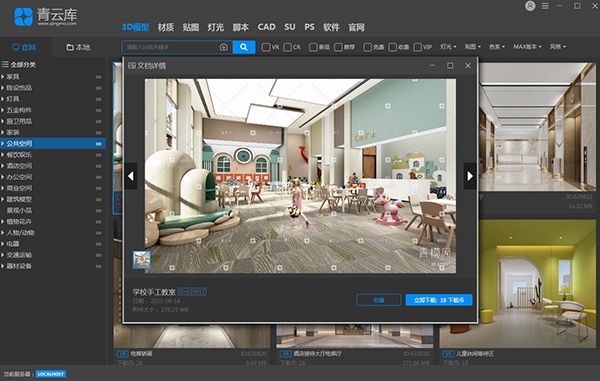Click the eye icon beside 器材设备
The height and width of the screenshot is (381, 600).
[98, 266]
